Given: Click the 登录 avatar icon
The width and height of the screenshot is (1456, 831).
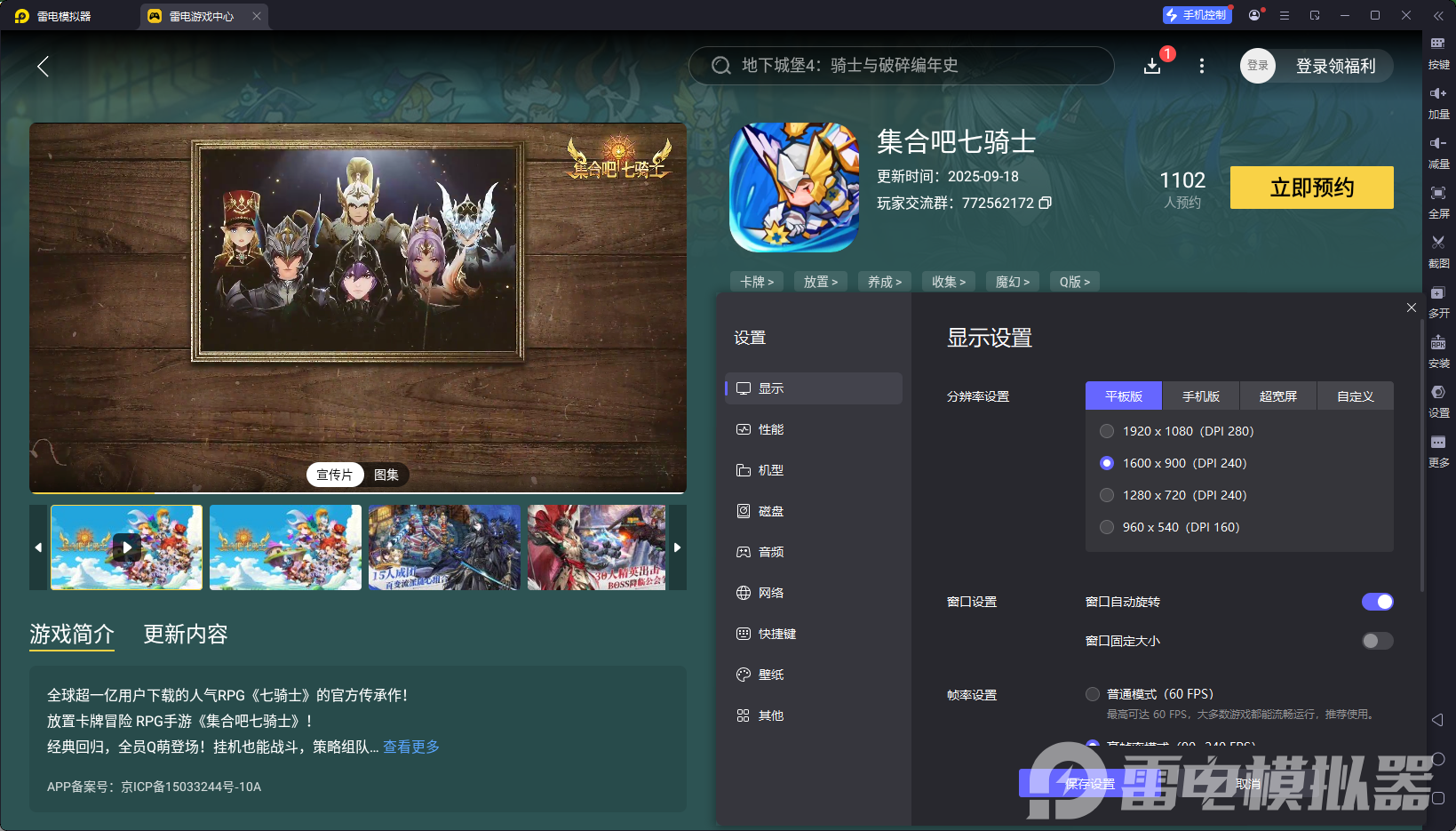Looking at the screenshot, I should [x=1258, y=66].
